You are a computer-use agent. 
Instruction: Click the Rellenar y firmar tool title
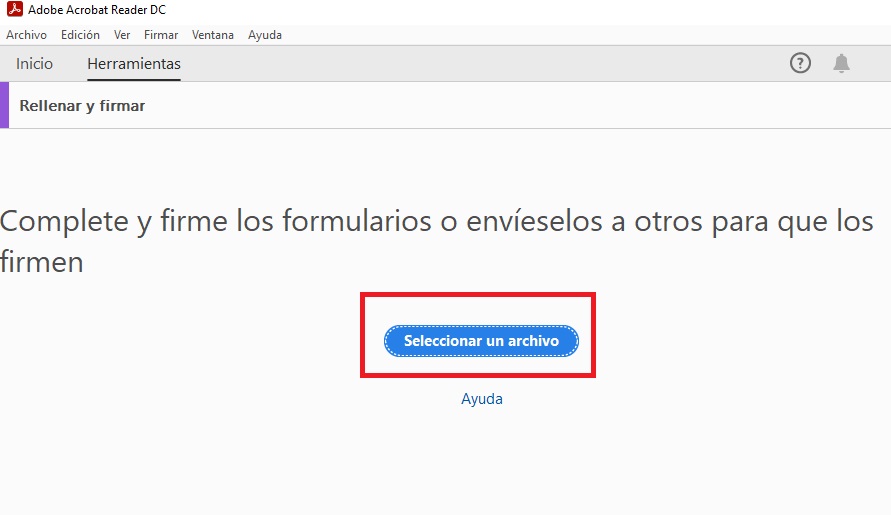pyautogui.click(x=82, y=106)
